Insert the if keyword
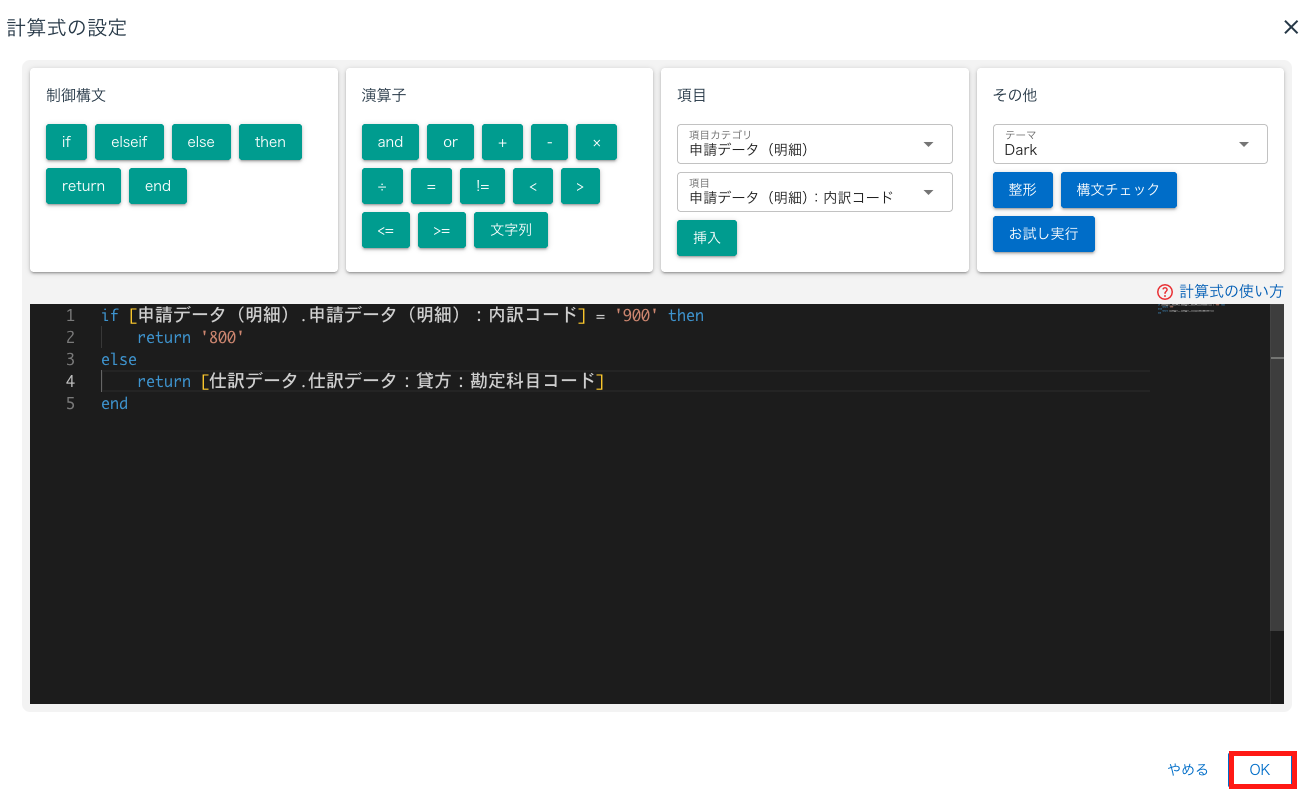The height and width of the screenshot is (793, 1315). (x=66, y=142)
